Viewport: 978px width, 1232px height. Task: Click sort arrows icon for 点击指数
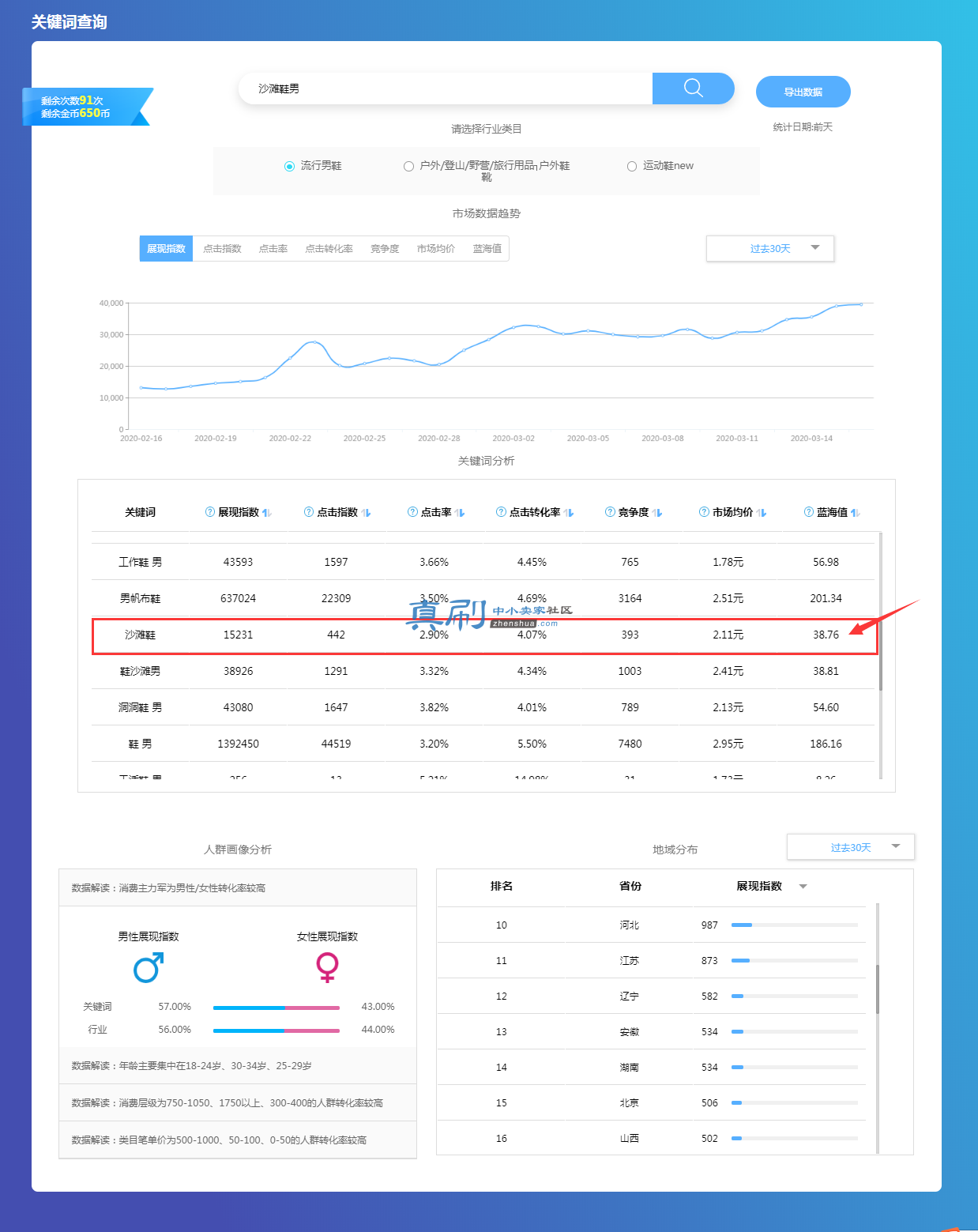pos(366,513)
